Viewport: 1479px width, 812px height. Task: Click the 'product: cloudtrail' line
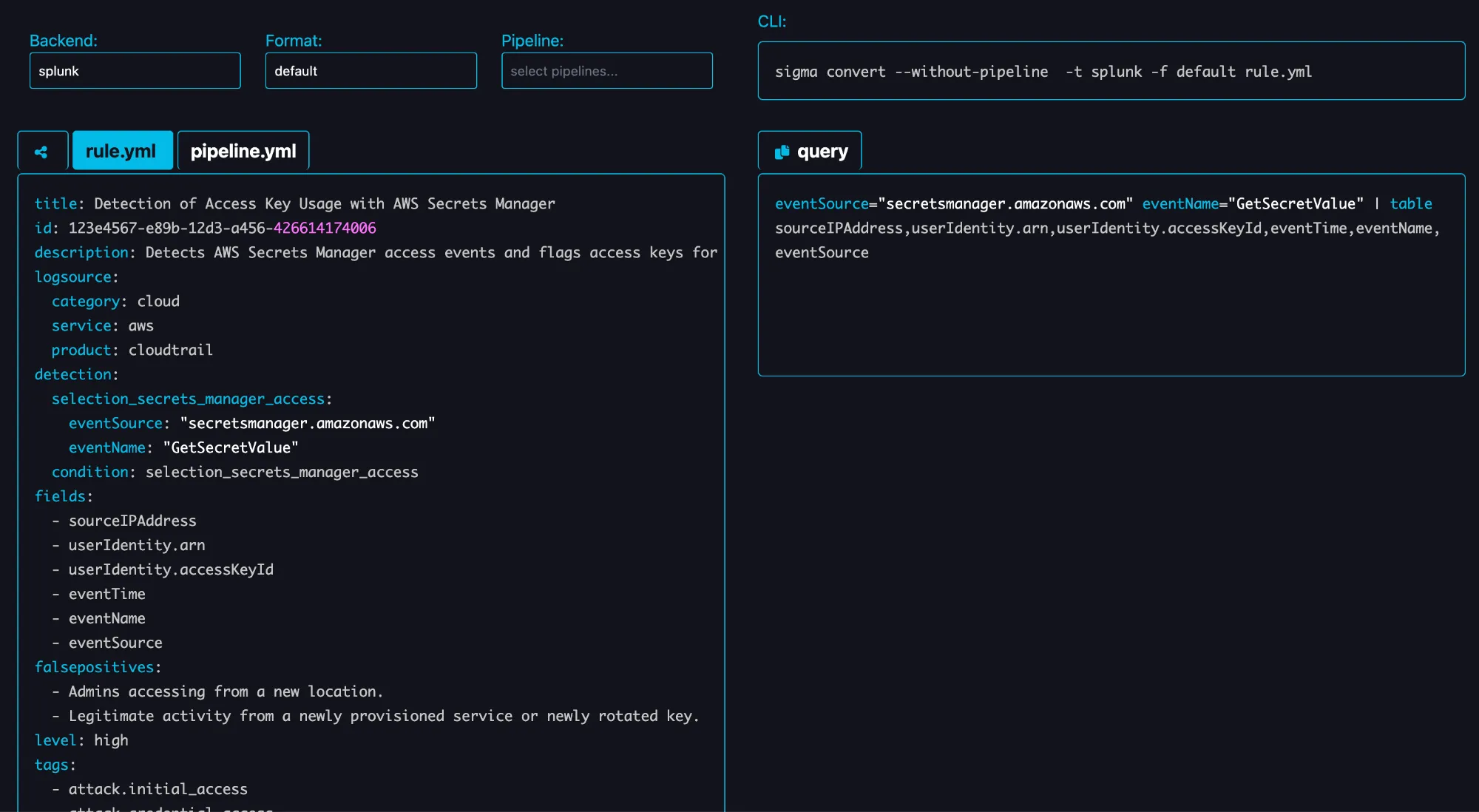[132, 350]
